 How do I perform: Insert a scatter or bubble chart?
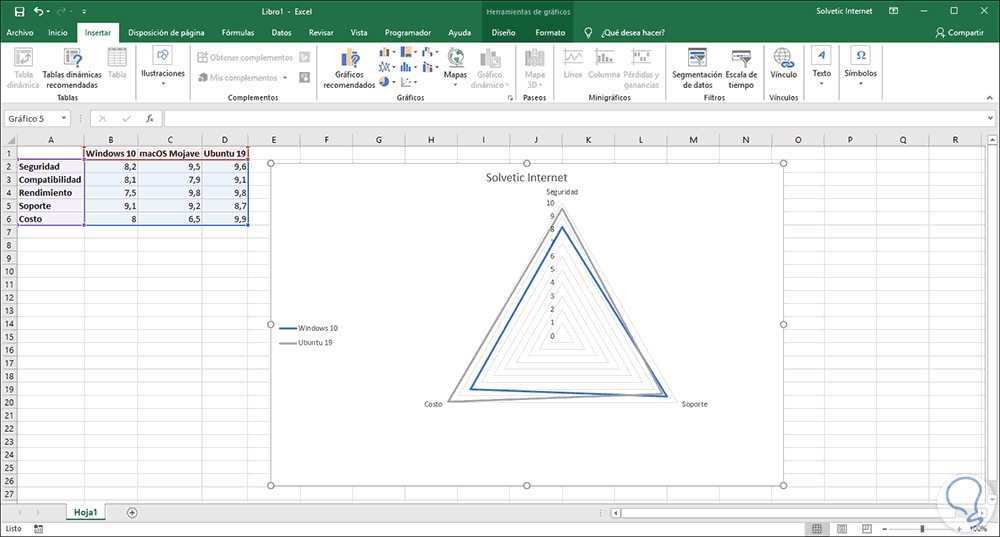(408, 82)
